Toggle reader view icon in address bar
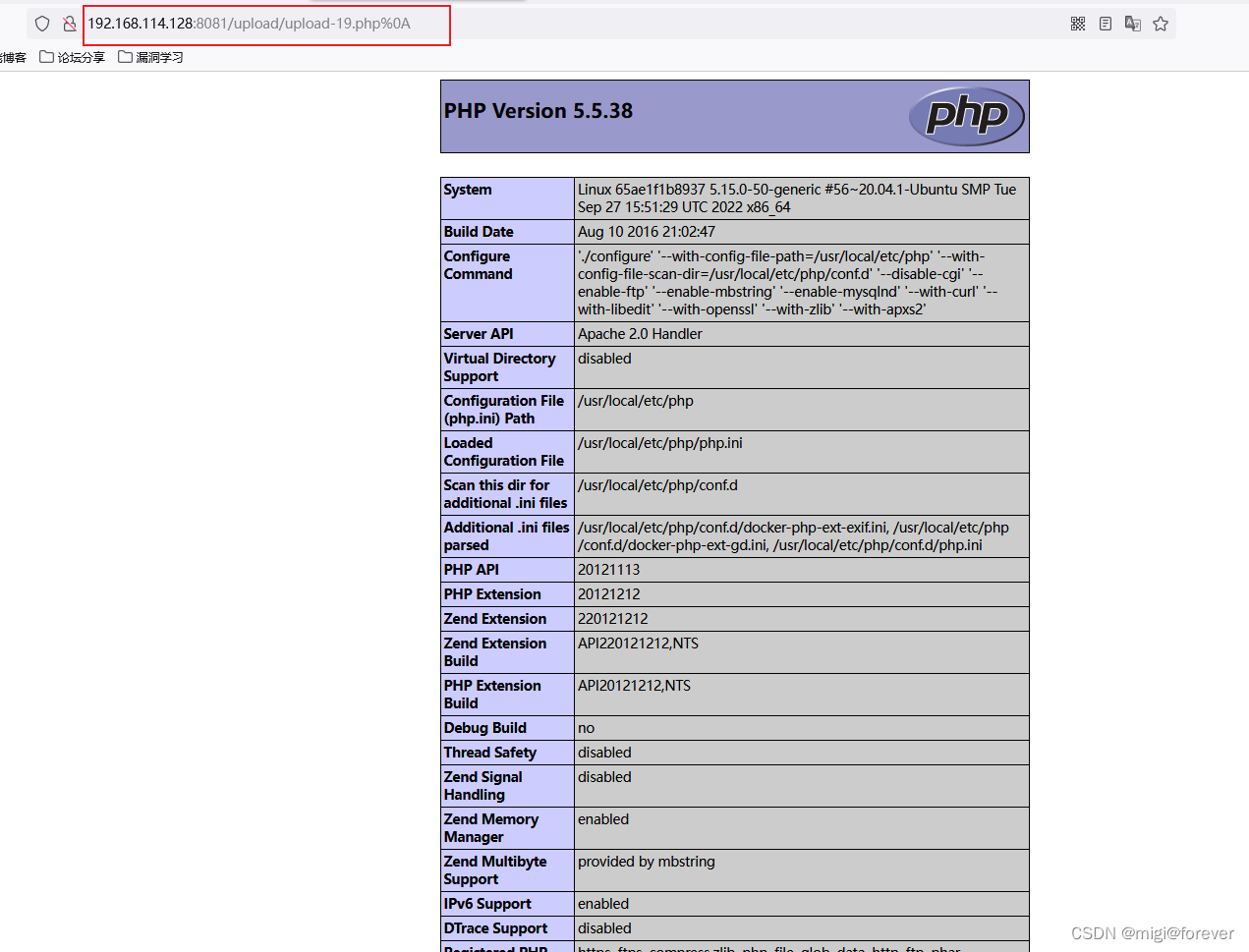1249x952 pixels. point(1106,24)
